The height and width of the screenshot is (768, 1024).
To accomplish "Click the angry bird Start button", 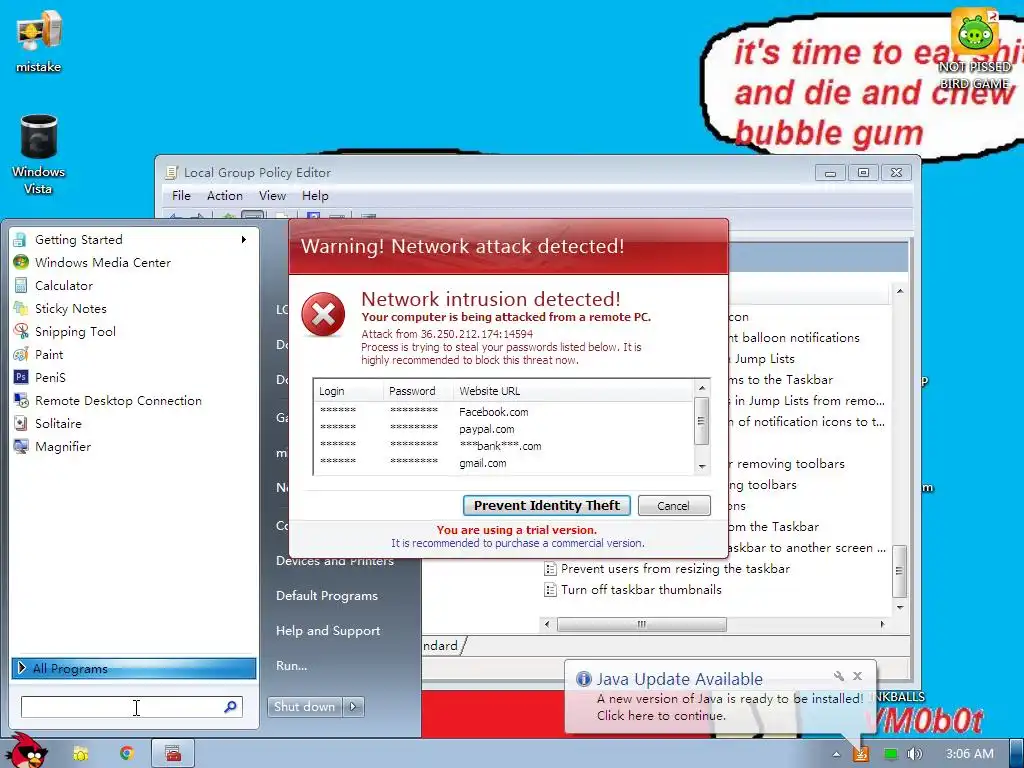I will click(x=28, y=751).
